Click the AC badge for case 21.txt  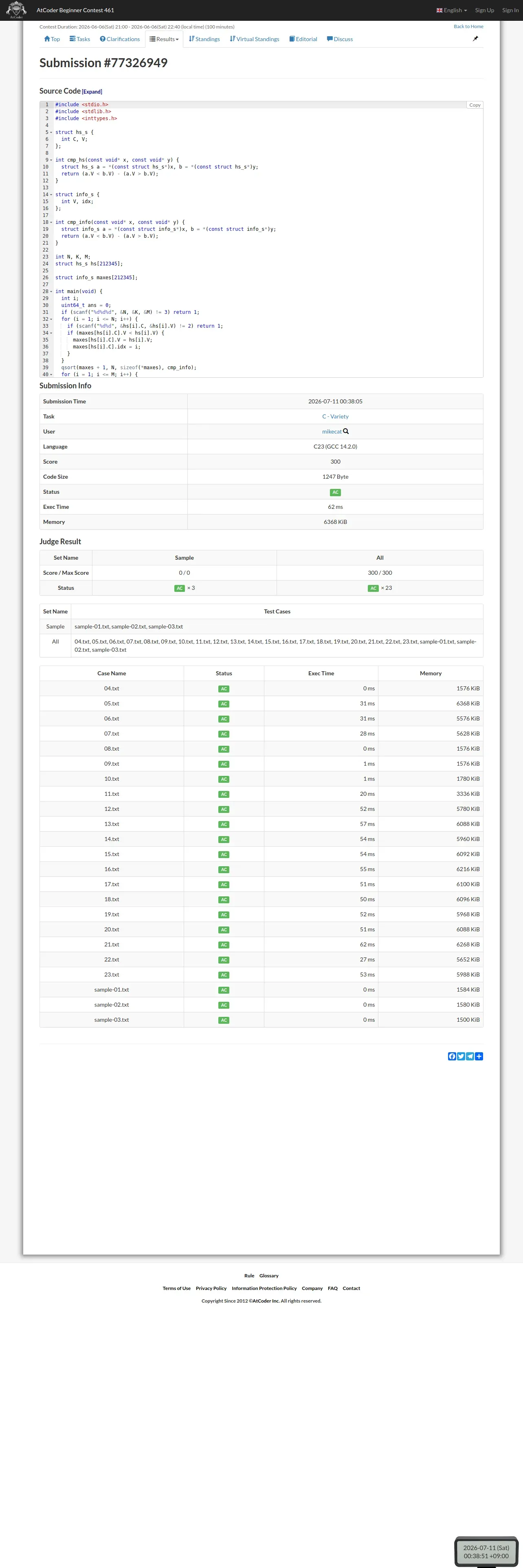pos(224,945)
